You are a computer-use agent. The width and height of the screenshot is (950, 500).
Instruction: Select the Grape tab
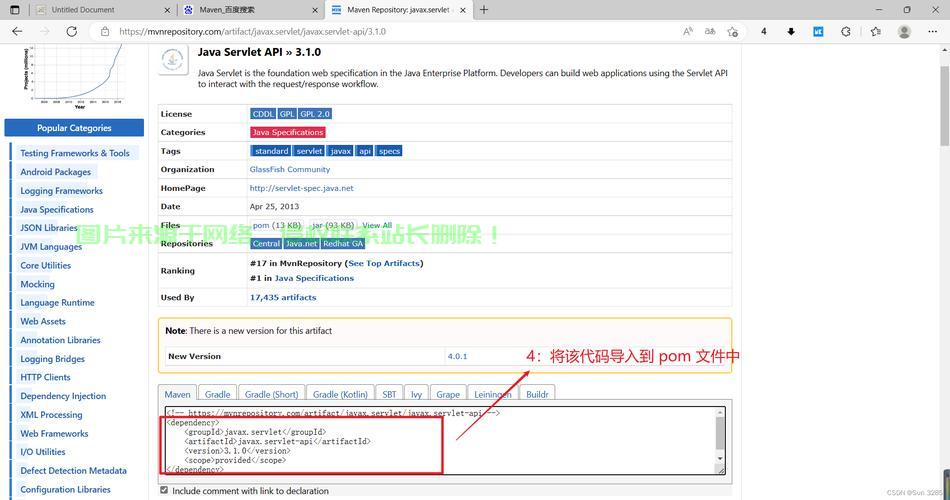click(x=448, y=394)
